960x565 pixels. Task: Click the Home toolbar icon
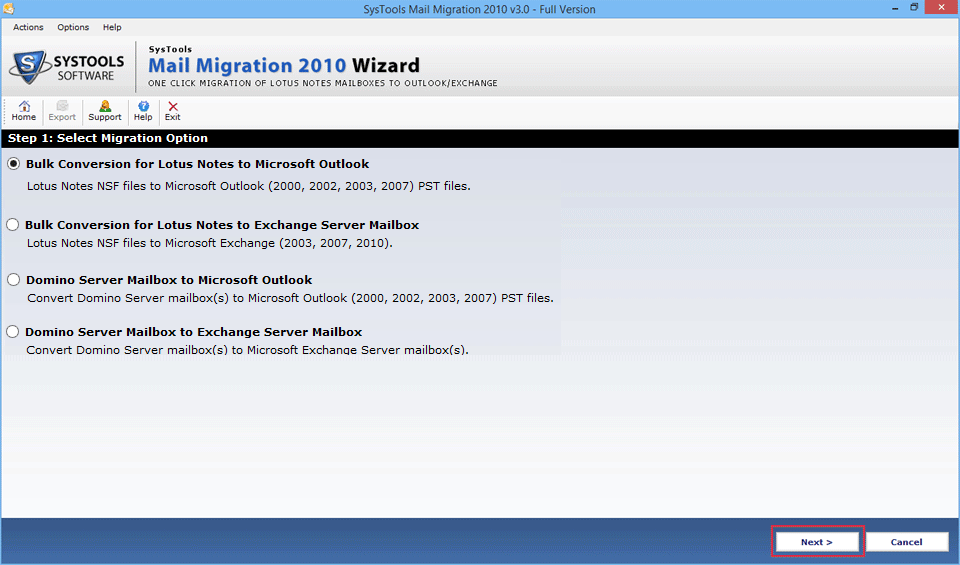pos(24,111)
